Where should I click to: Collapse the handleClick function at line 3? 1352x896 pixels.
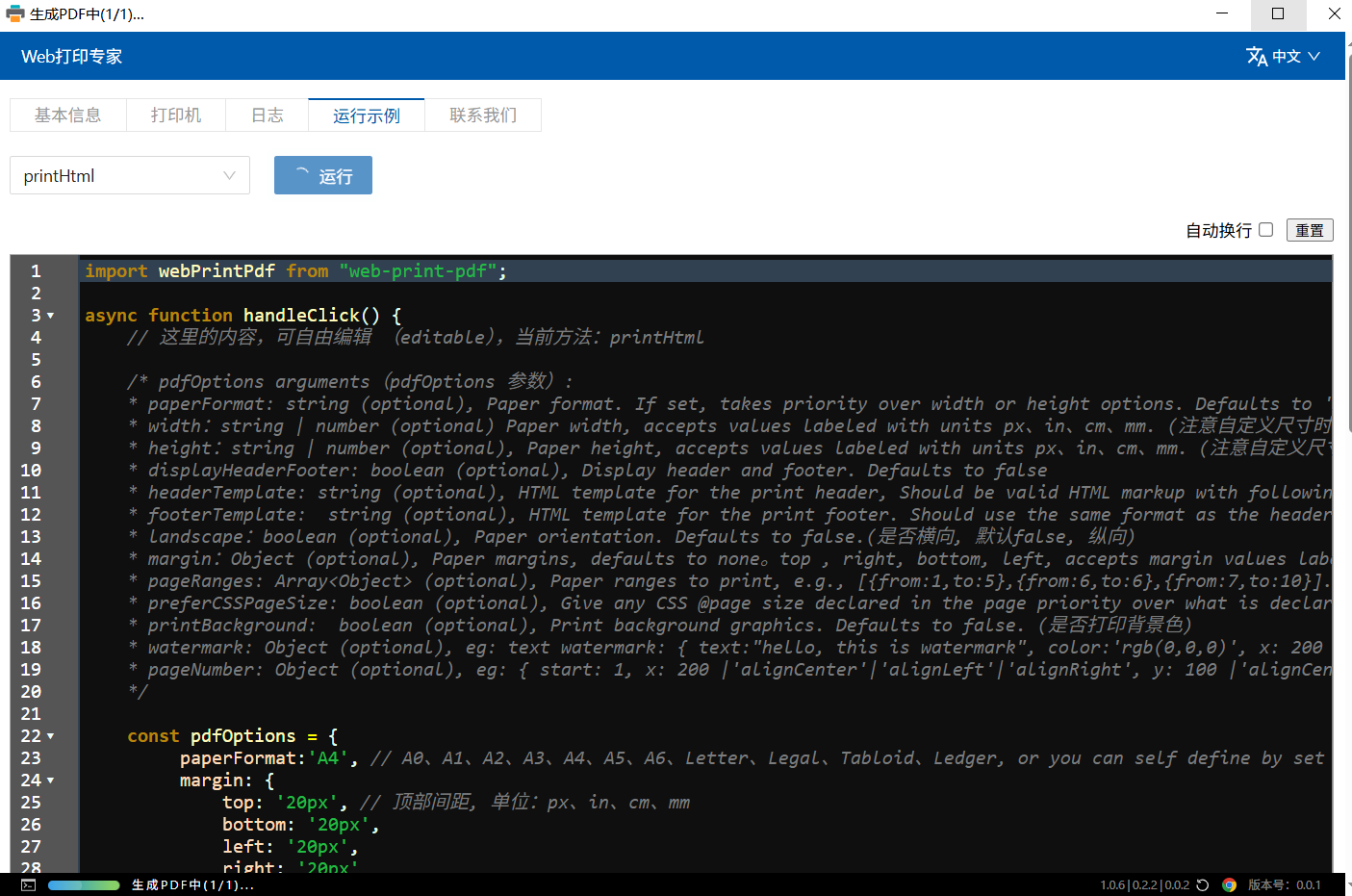[51, 316]
